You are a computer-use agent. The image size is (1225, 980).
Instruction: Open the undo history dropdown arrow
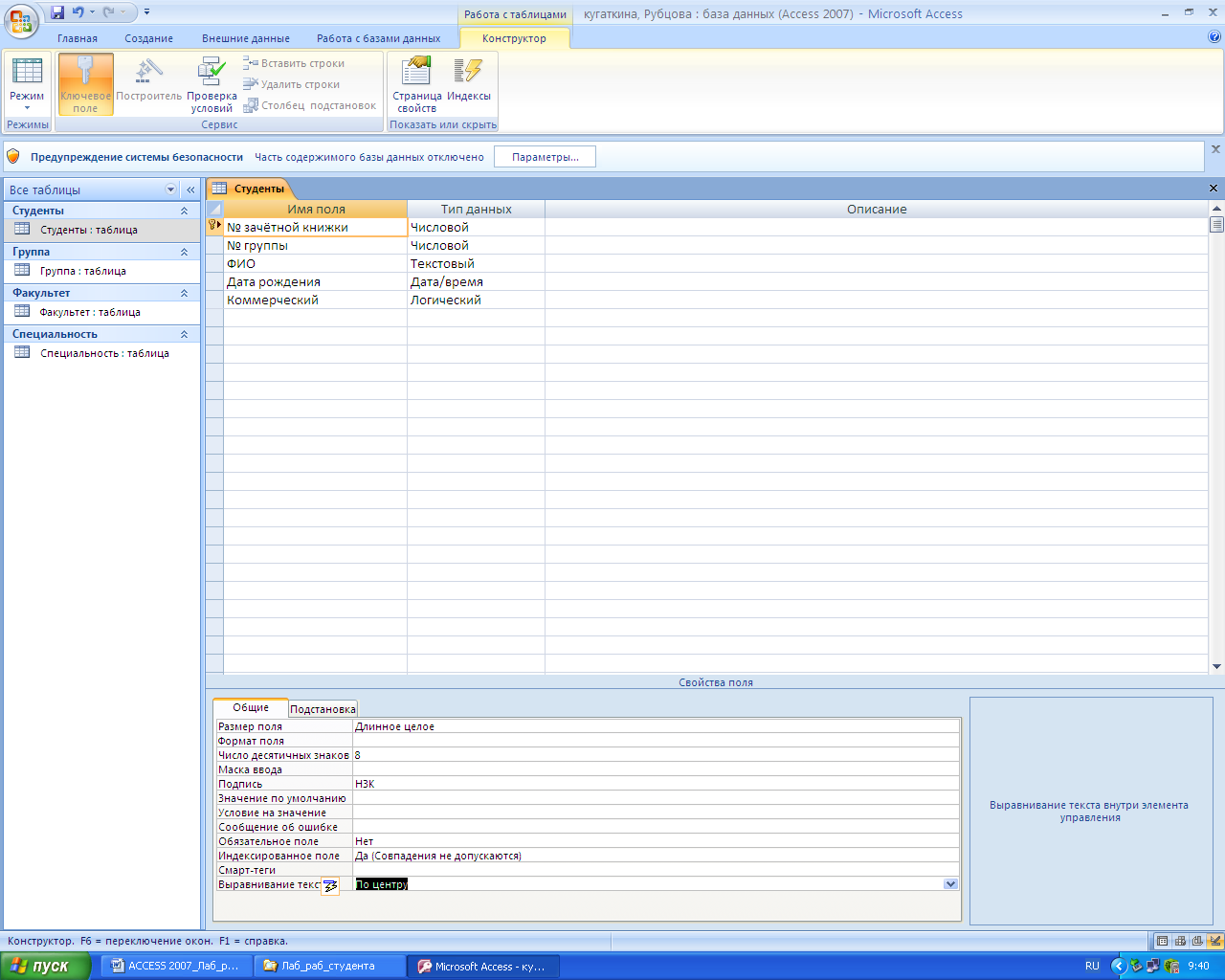tap(93, 12)
